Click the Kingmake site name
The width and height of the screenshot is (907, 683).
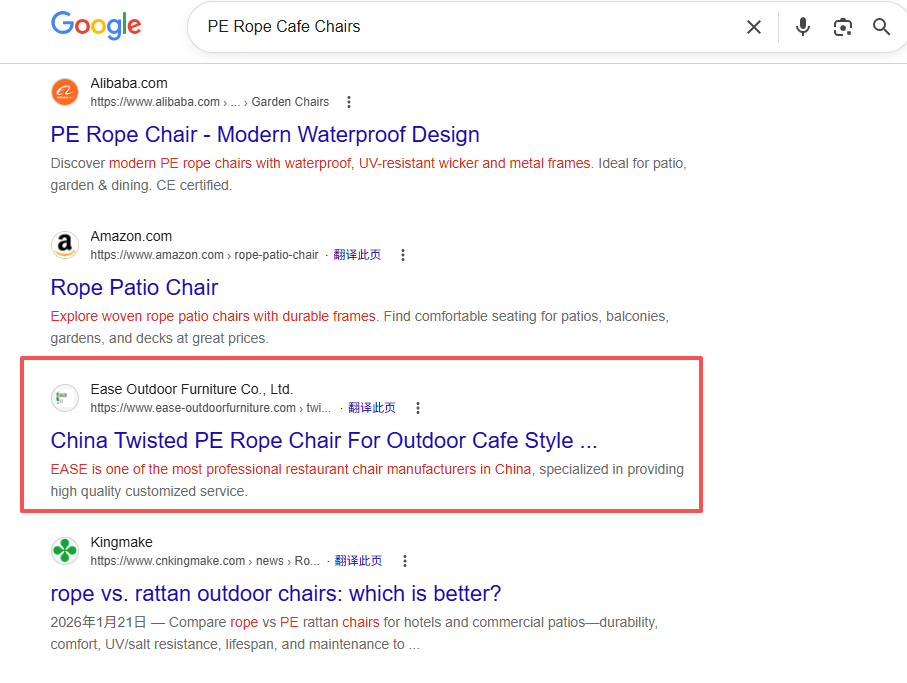click(121, 542)
